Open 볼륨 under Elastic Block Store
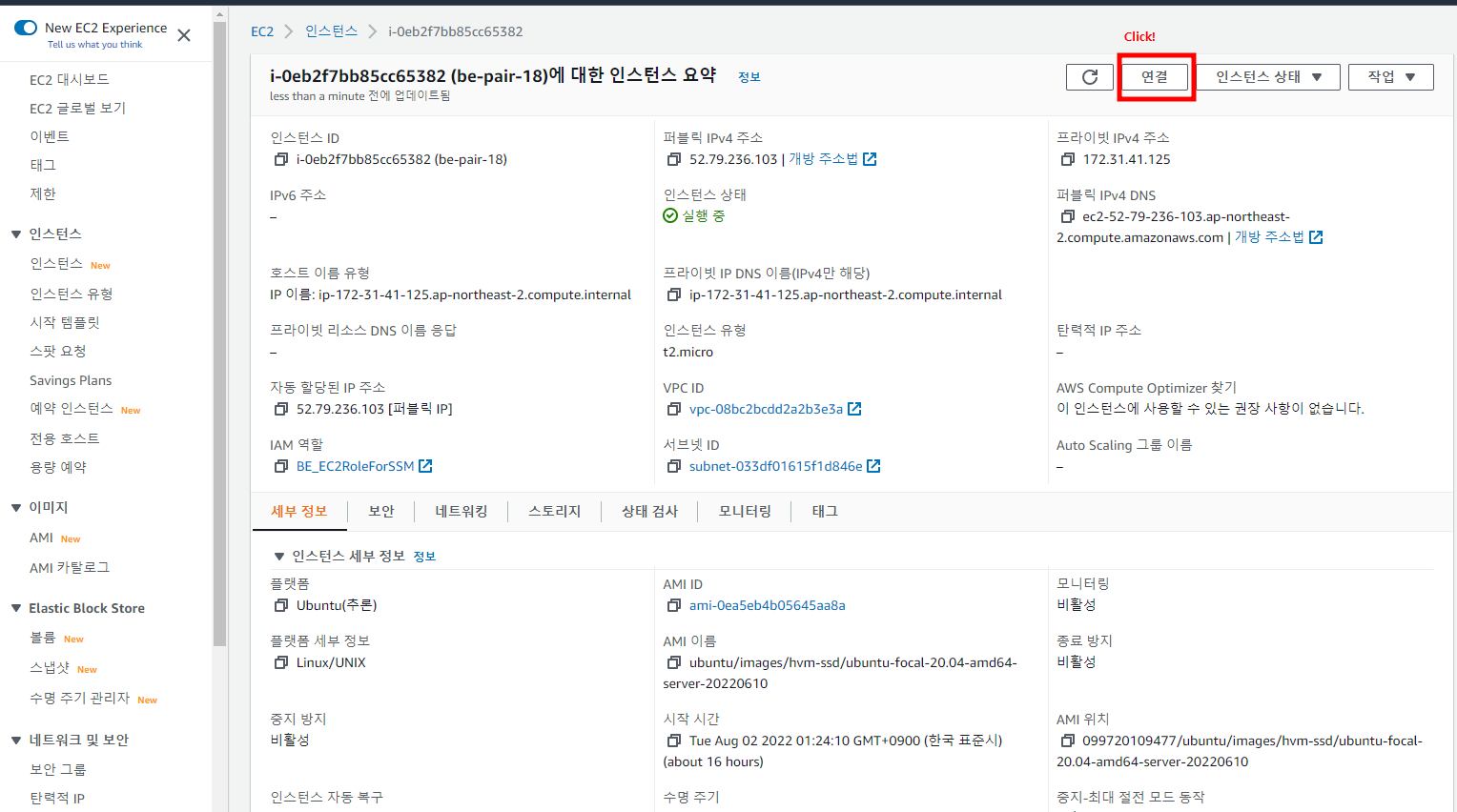This screenshot has height=812, width=1457. [43, 638]
